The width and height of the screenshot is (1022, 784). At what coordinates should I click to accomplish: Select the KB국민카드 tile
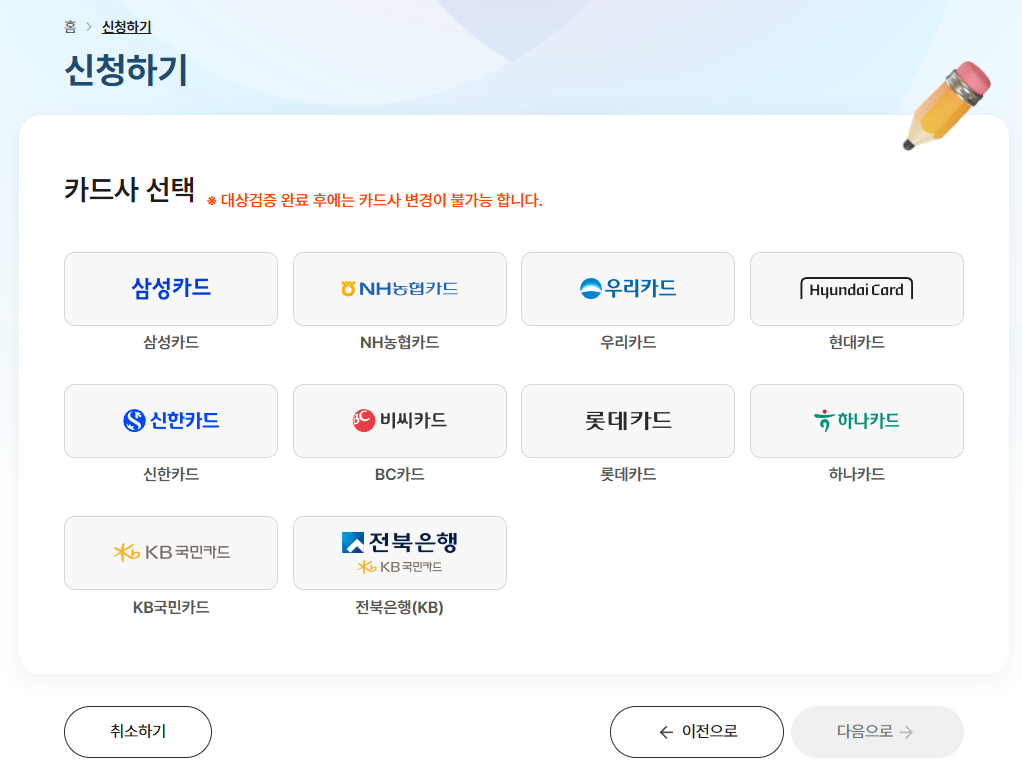170,552
